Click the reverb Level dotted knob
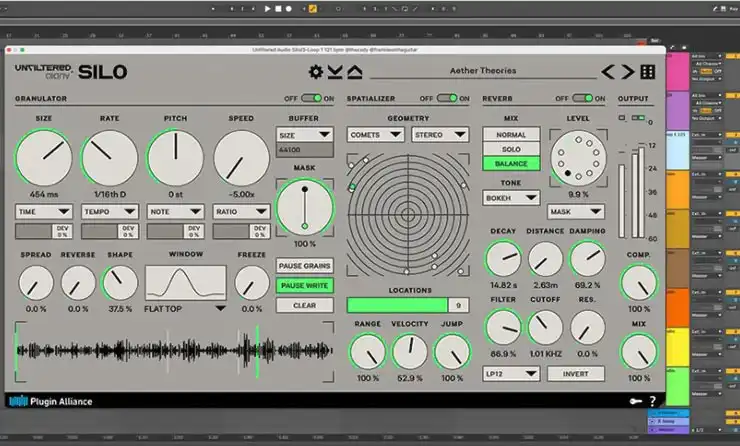740x446 pixels. [578, 158]
